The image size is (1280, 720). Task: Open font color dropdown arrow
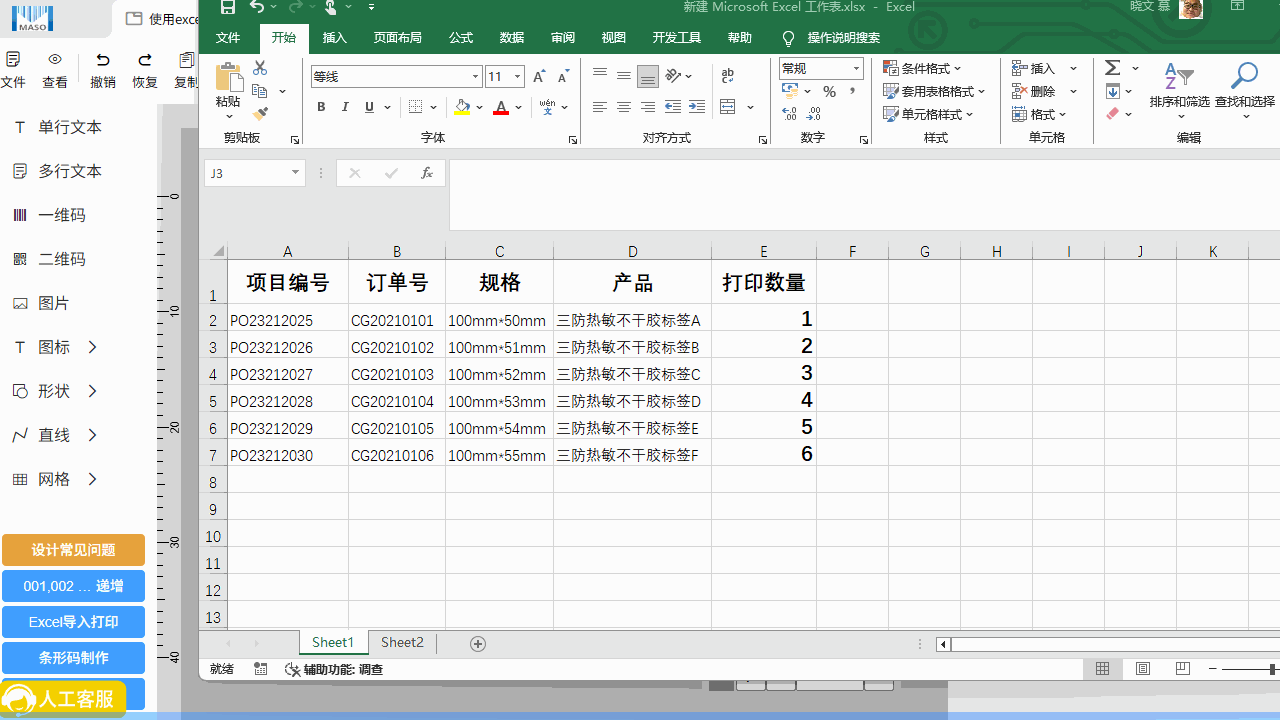519,107
